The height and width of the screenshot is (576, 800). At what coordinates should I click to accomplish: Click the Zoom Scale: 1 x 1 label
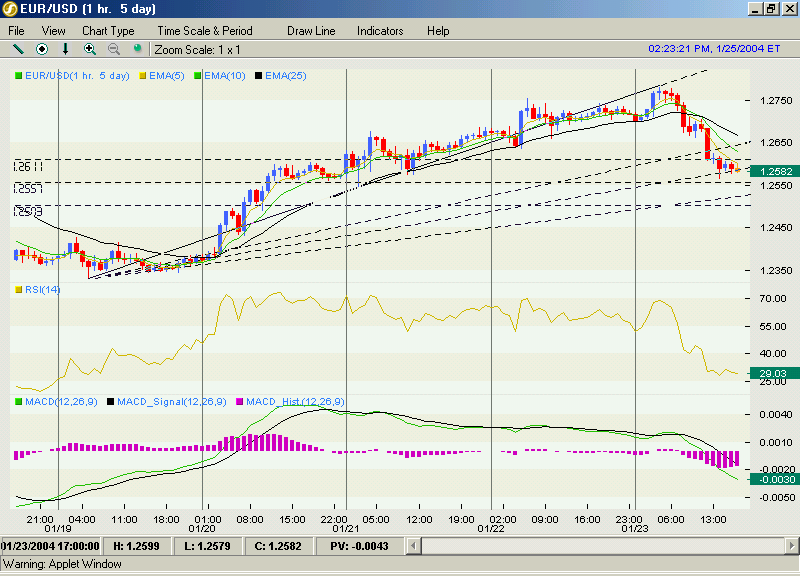coord(197,50)
